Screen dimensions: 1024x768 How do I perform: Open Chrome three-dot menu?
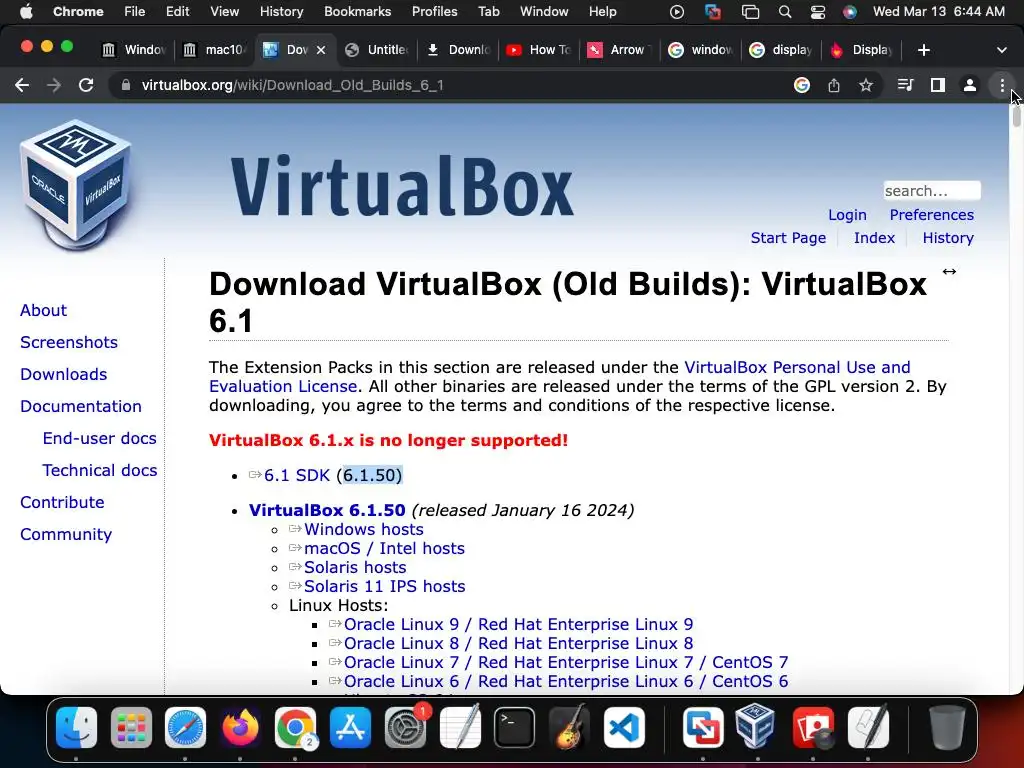[1002, 85]
